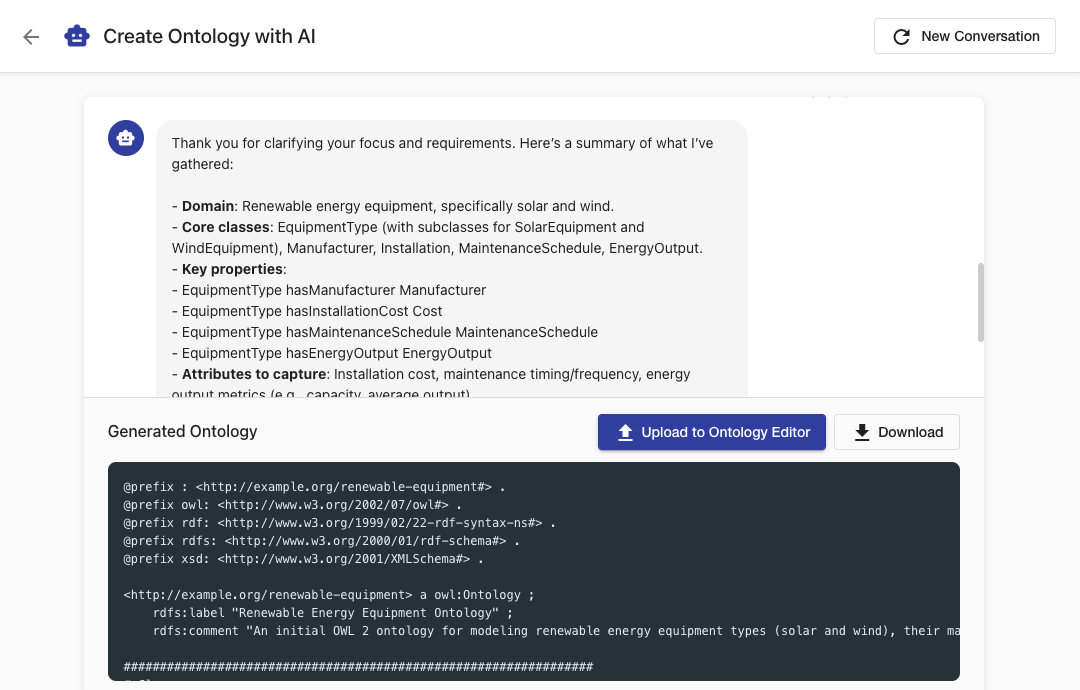Click the back arrow icon
This screenshot has width=1080, height=690.
point(31,37)
